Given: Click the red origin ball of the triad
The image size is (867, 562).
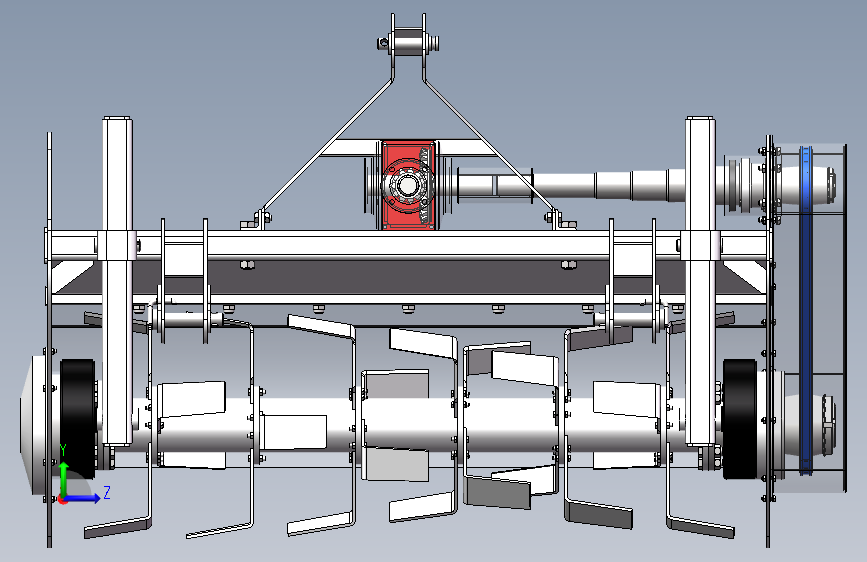Looking at the screenshot, I should click(62, 499).
